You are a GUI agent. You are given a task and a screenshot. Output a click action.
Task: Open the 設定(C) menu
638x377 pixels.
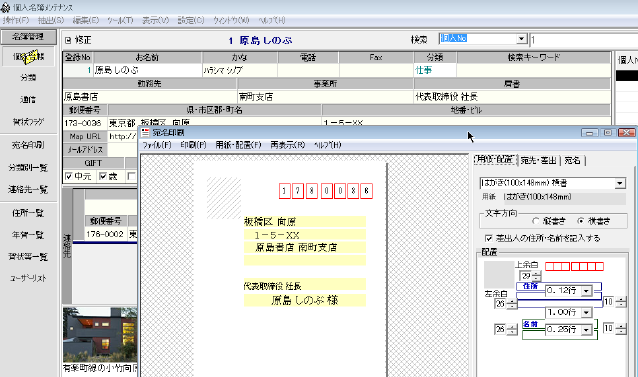tap(191, 20)
